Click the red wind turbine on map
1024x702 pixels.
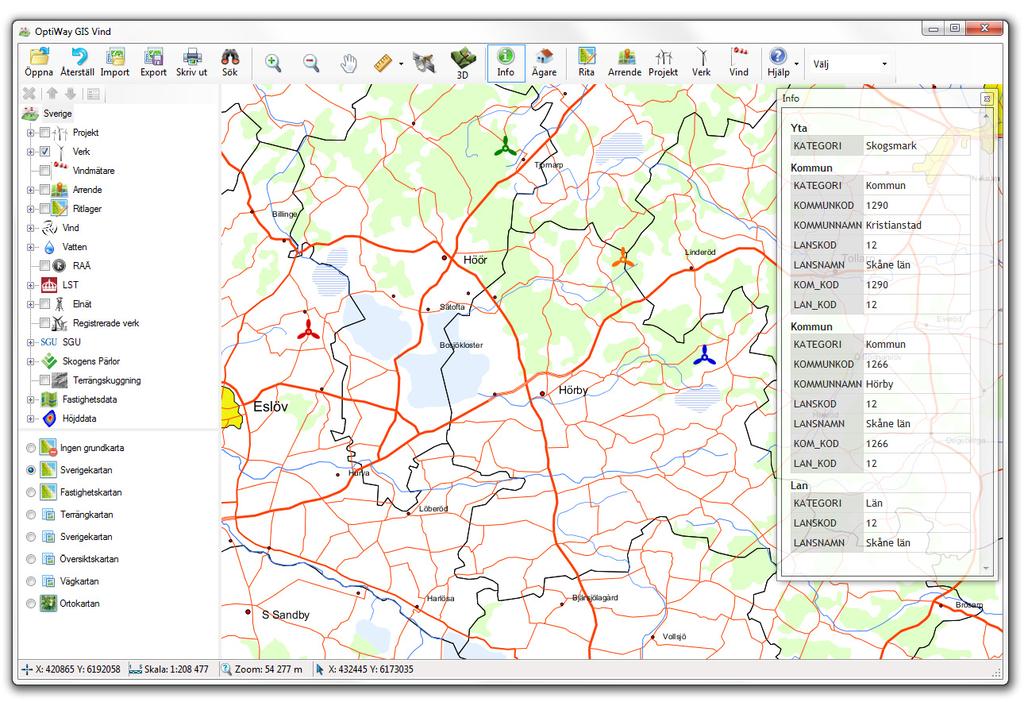[308, 330]
